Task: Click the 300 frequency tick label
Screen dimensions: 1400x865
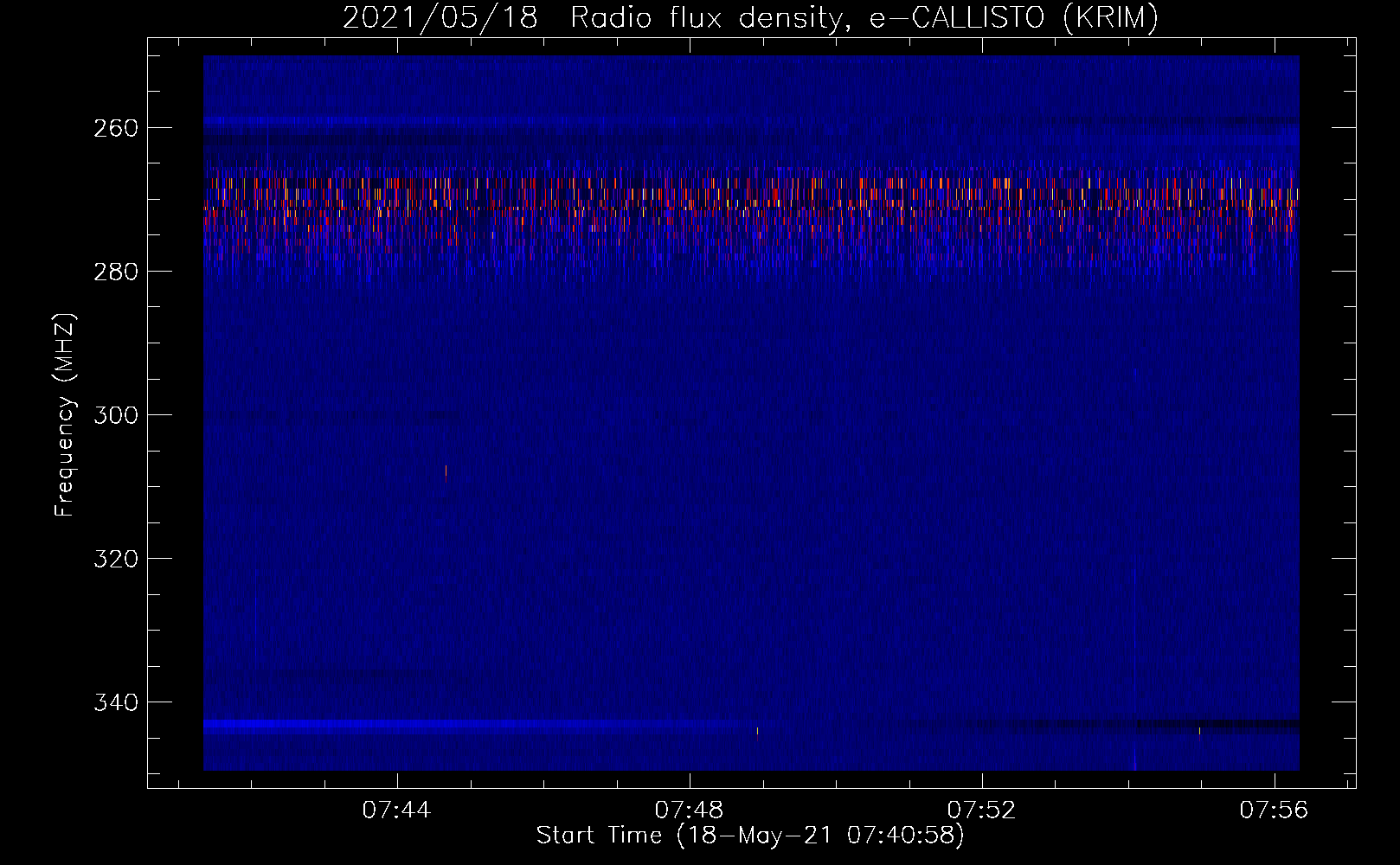Action: coord(115,415)
